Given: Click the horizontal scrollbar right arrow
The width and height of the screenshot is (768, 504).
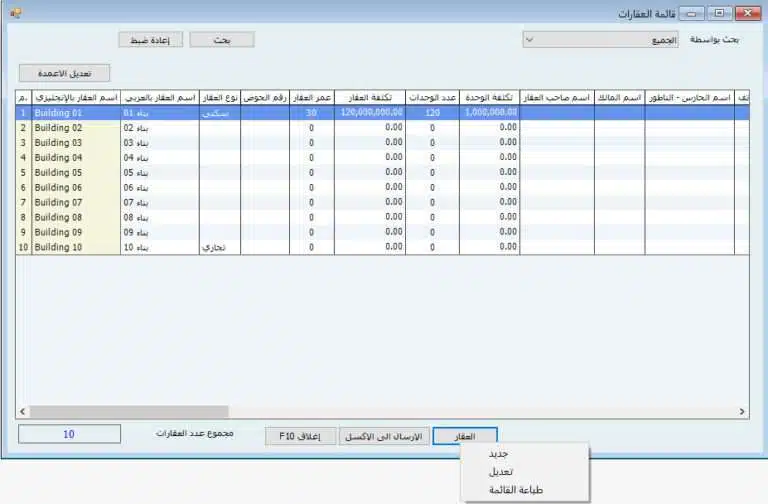Looking at the screenshot, I should coord(742,412).
